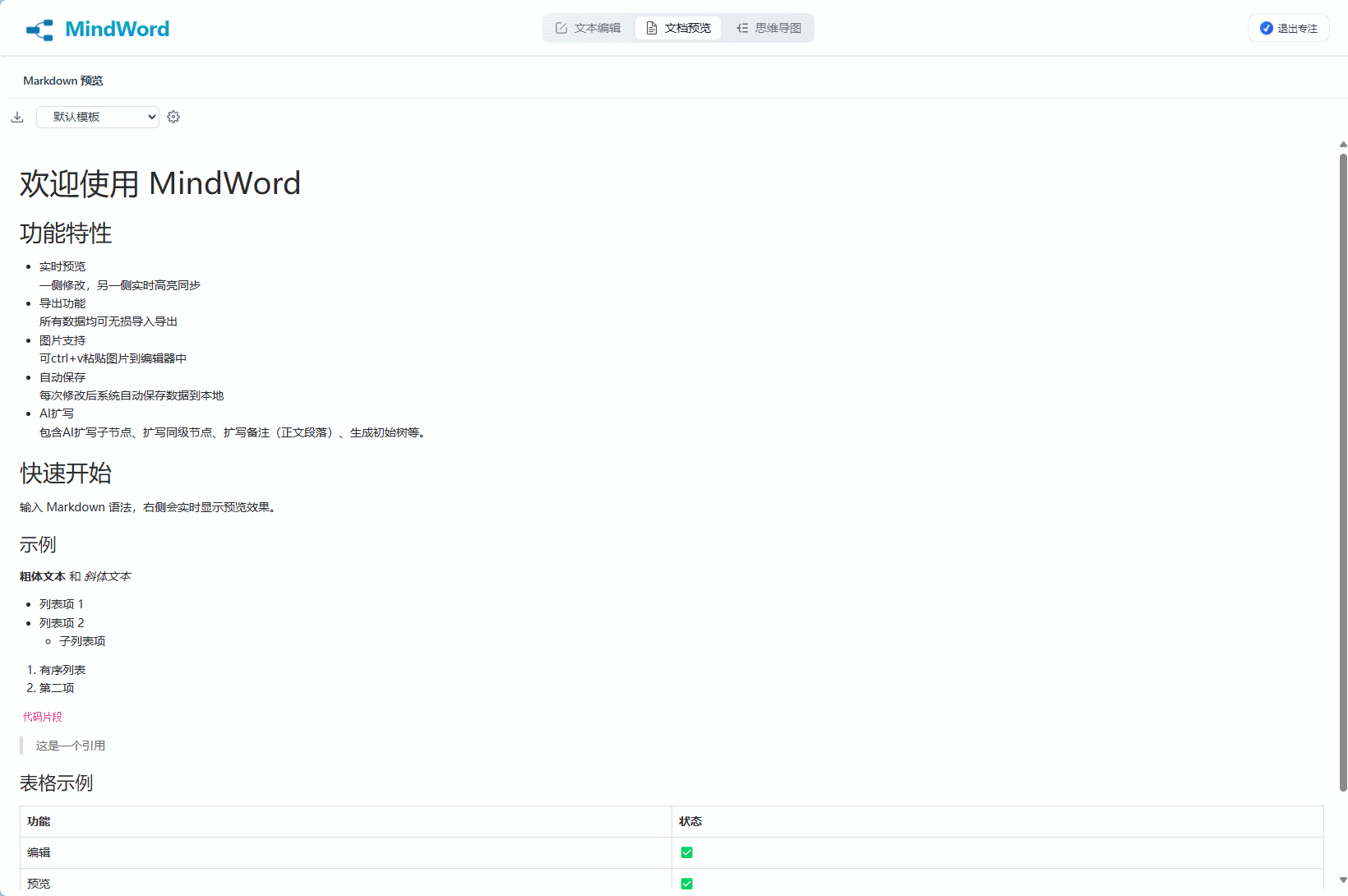Screen dimensions: 1348x896
Task: Expand the template selector chevron
Action: tap(150, 117)
